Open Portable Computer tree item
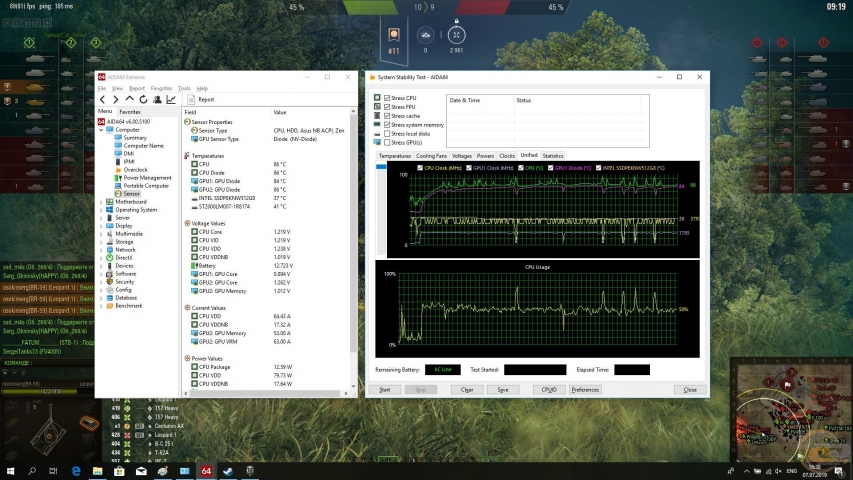 tap(146, 186)
